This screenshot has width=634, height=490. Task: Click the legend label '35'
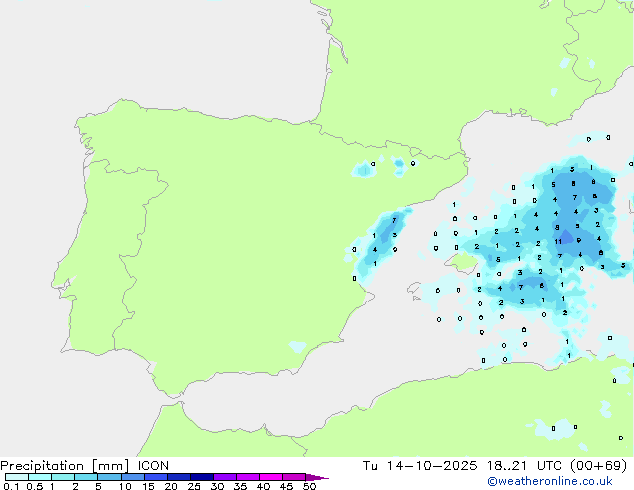pos(240,486)
